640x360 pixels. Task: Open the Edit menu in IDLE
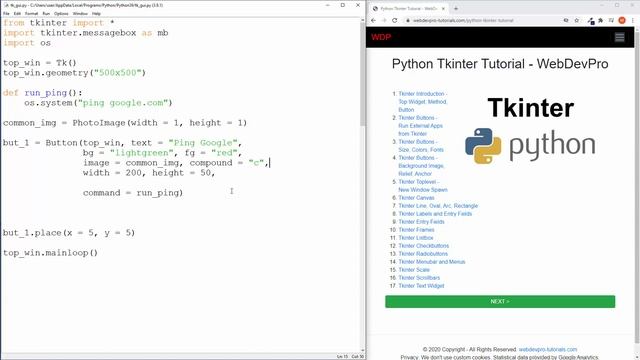(x=17, y=13)
